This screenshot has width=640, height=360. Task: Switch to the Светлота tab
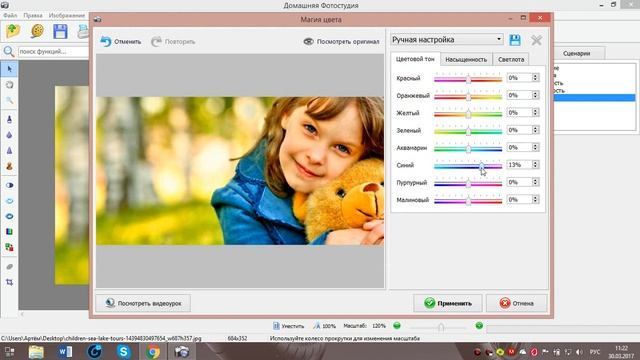(x=511, y=60)
